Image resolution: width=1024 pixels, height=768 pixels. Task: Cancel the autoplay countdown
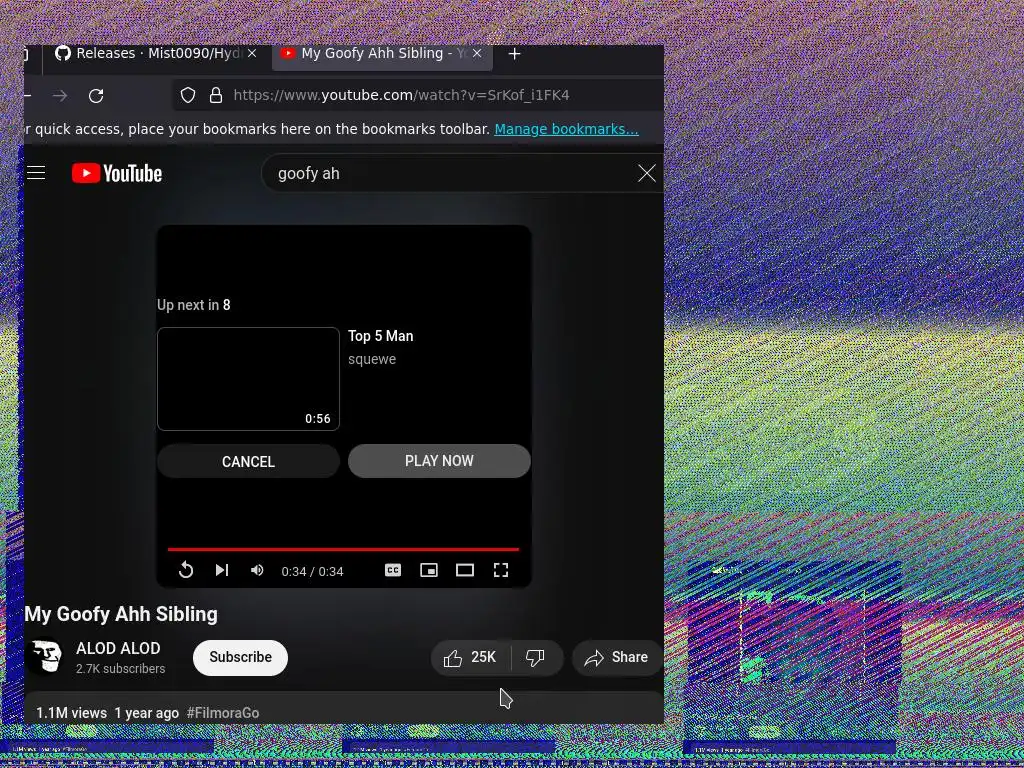pyautogui.click(x=248, y=461)
